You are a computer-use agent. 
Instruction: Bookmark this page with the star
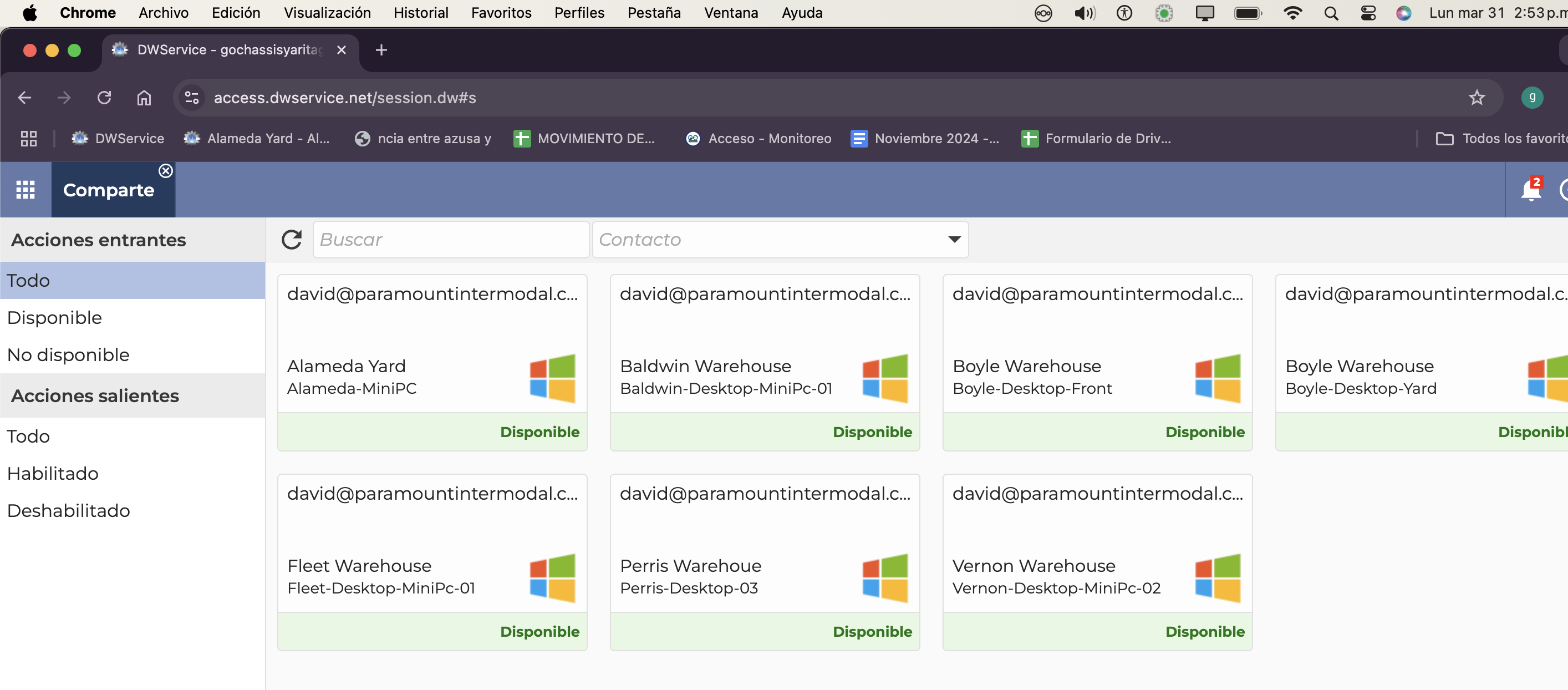coord(1477,98)
